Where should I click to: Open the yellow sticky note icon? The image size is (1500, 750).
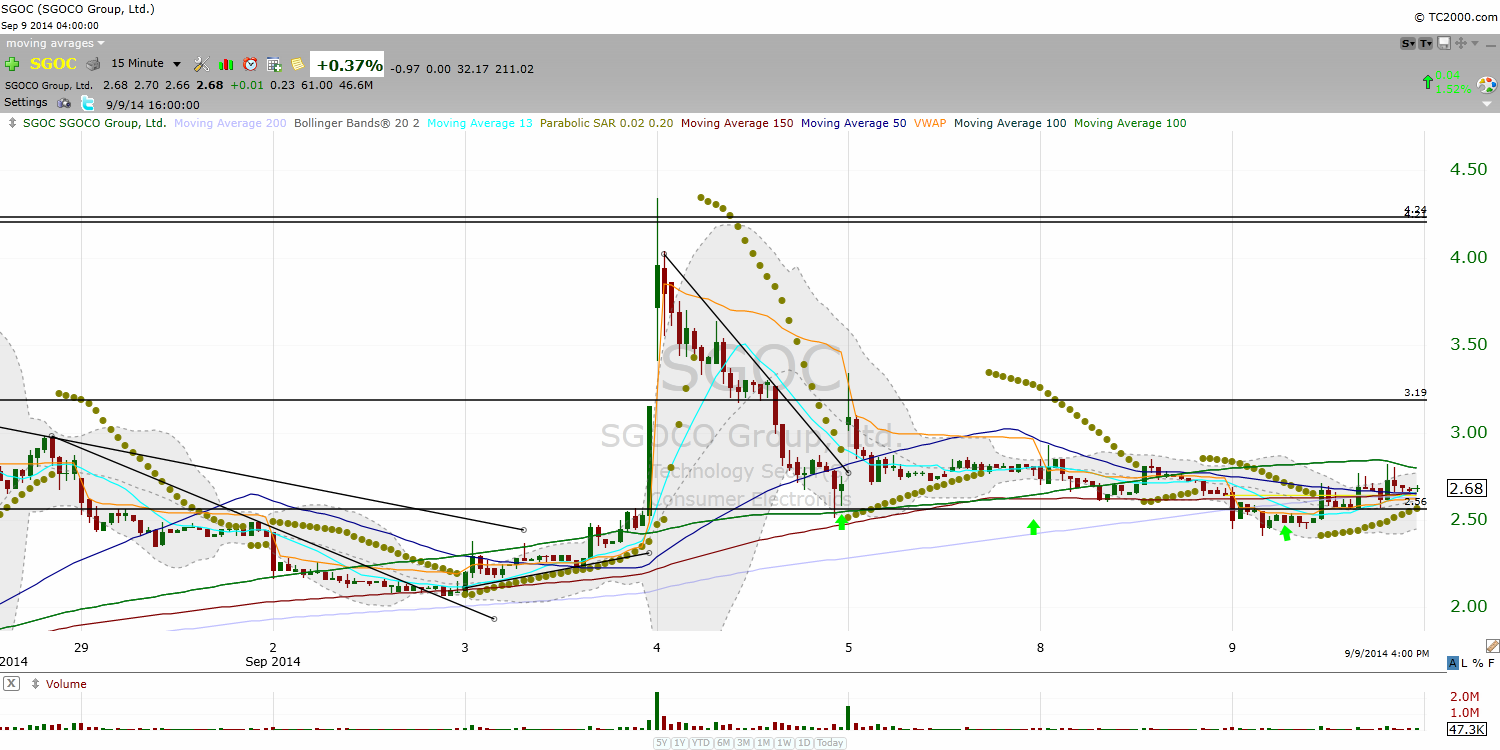tap(297, 64)
